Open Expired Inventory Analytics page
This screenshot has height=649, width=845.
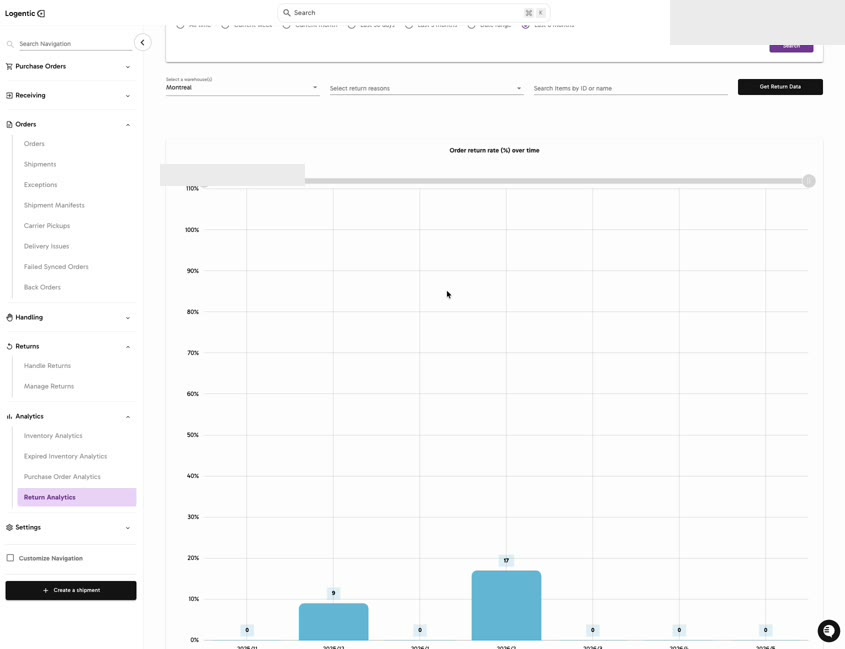coord(65,457)
